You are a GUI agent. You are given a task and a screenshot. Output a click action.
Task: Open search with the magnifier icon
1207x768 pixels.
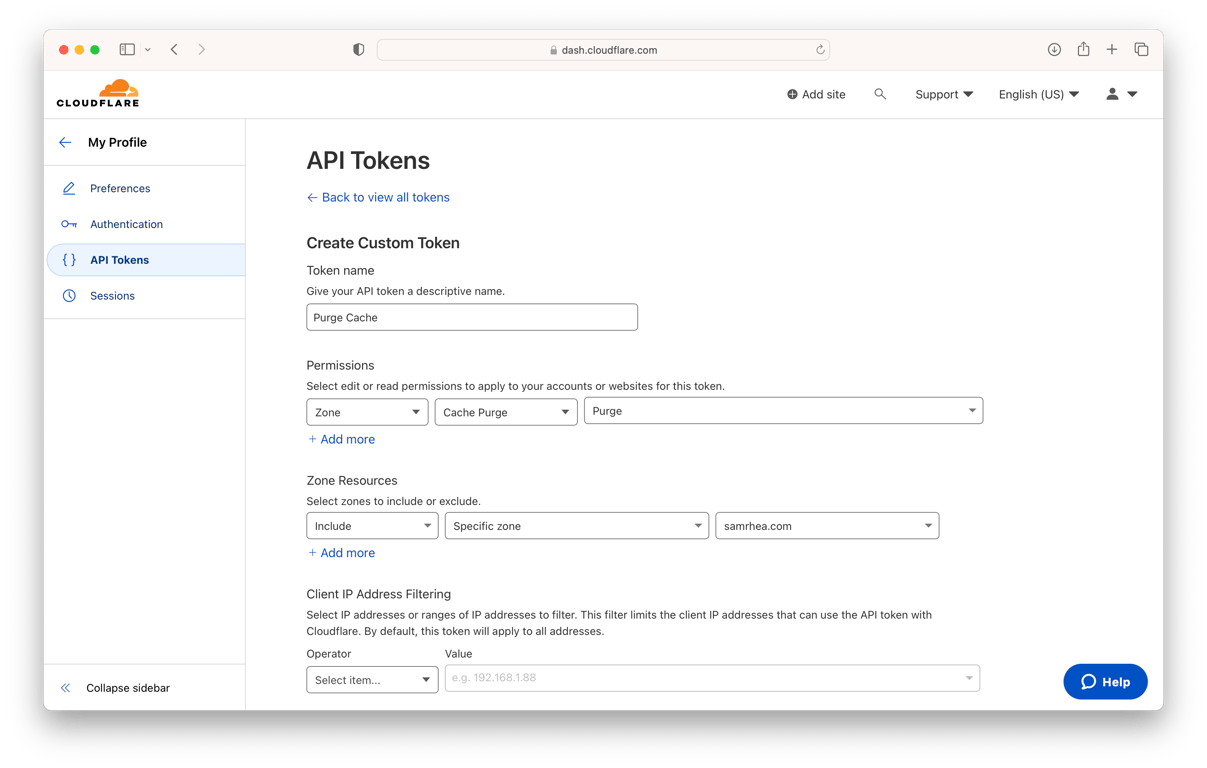(880, 93)
